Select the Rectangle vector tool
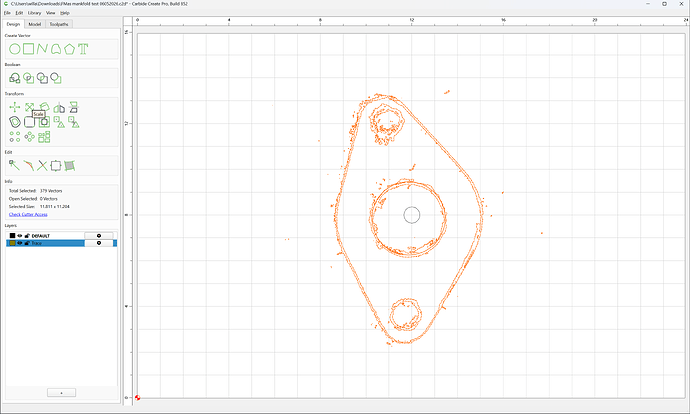The width and height of the screenshot is (690, 414). [x=29, y=49]
